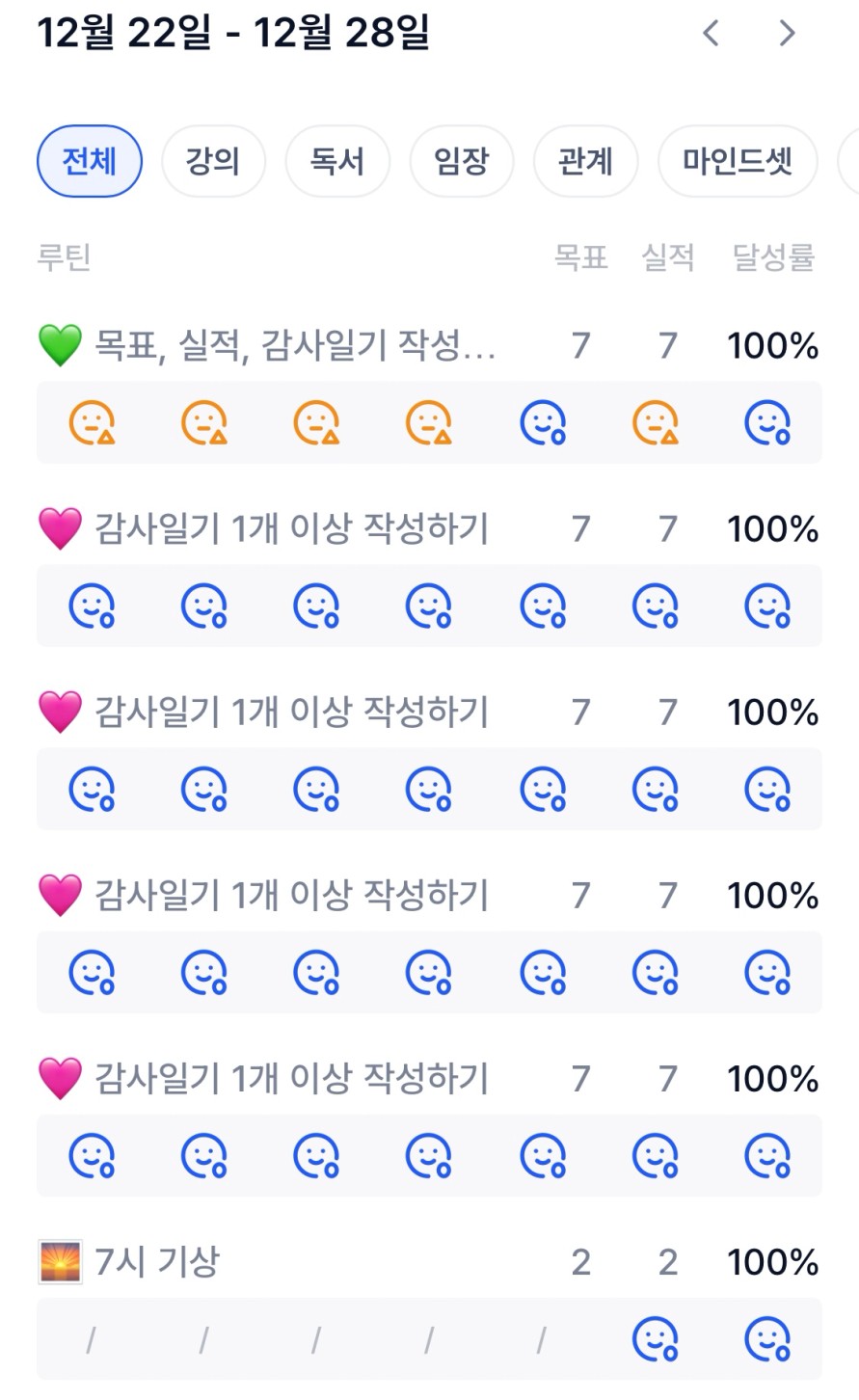Toggle sixth-day orange face in green-heart routine
This screenshot has height=1400, width=859.
[656, 422]
